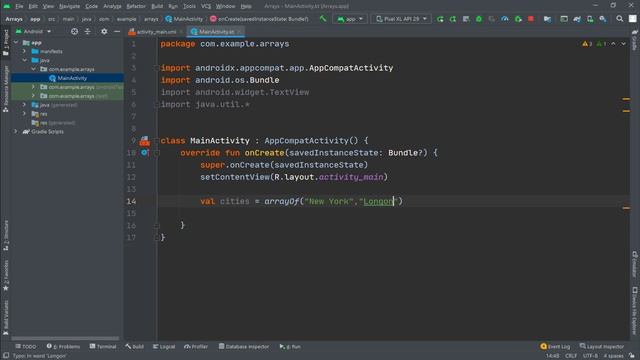Image resolution: width=640 pixels, height=360 pixels.
Task: Toggle the Project side tool window button
Action: [6, 42]
